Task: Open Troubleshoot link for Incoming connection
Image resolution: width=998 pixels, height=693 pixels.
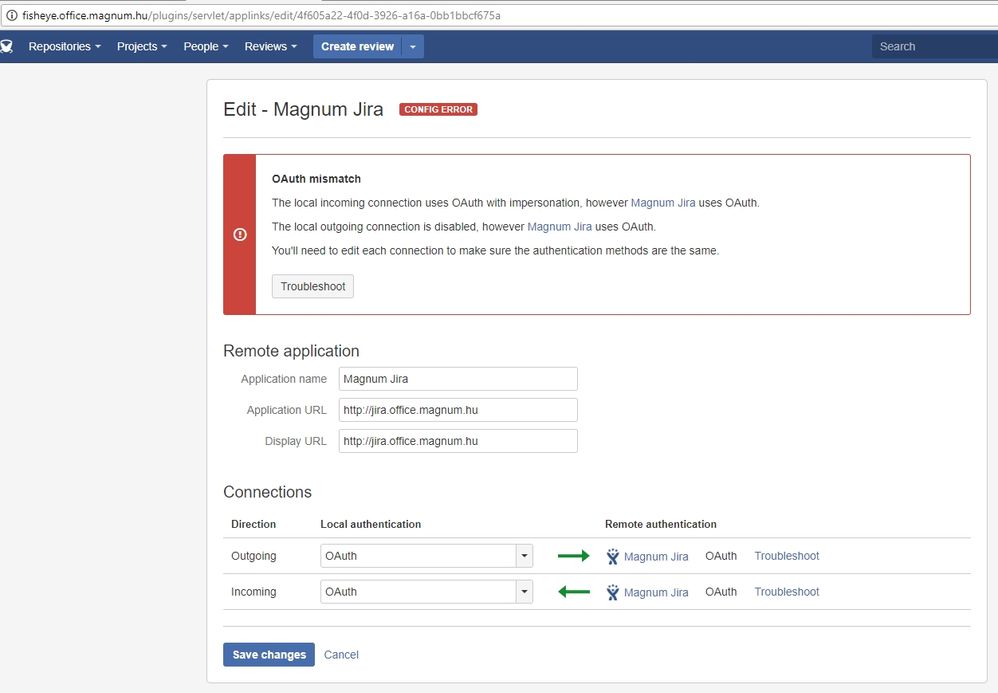Action: (x=786, y=592)
